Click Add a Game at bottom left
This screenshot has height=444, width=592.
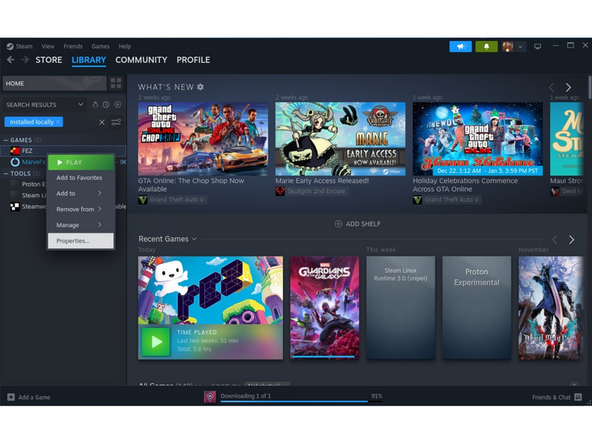pos(29,397)
